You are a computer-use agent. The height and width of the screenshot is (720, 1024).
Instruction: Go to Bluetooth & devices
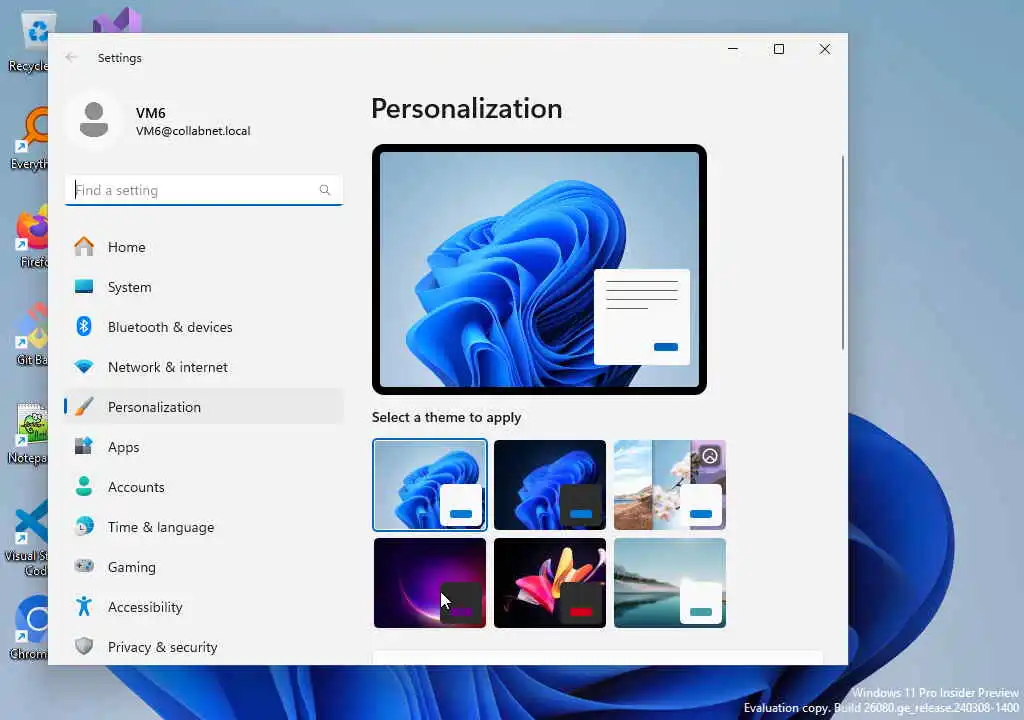204,327
